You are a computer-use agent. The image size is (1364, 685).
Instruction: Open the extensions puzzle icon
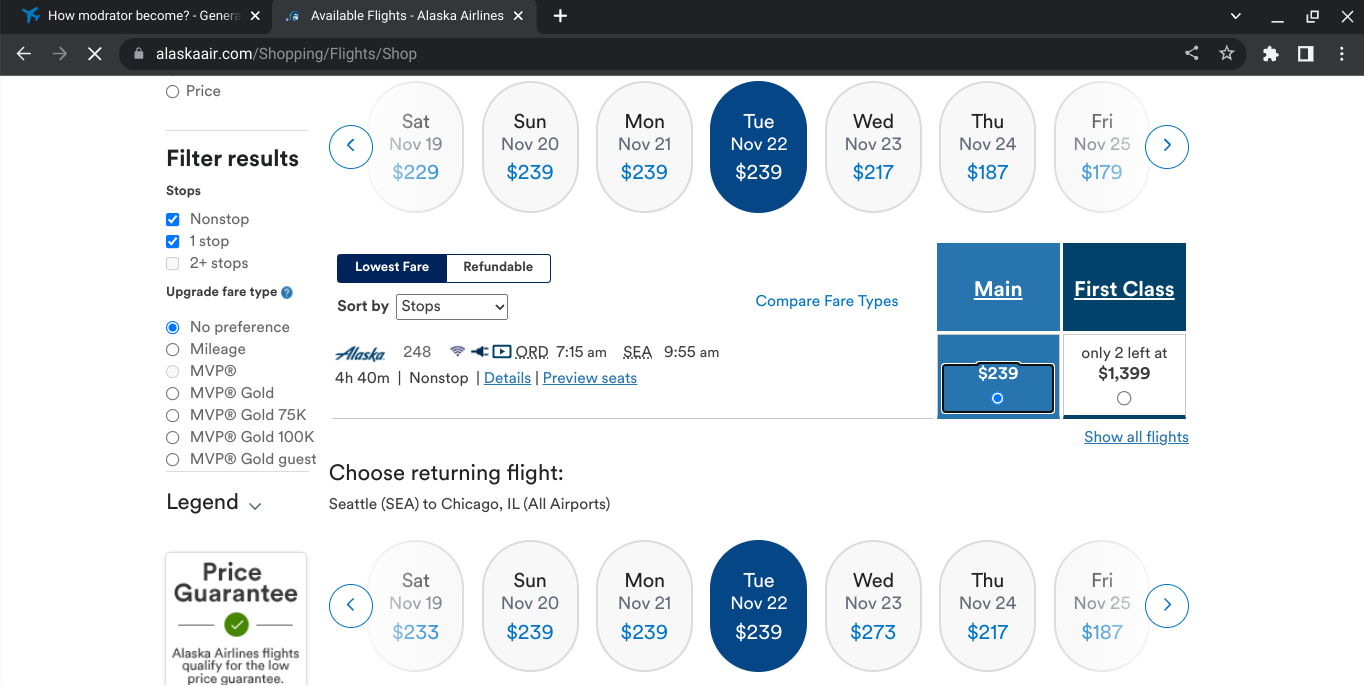tap(1270, 54)
